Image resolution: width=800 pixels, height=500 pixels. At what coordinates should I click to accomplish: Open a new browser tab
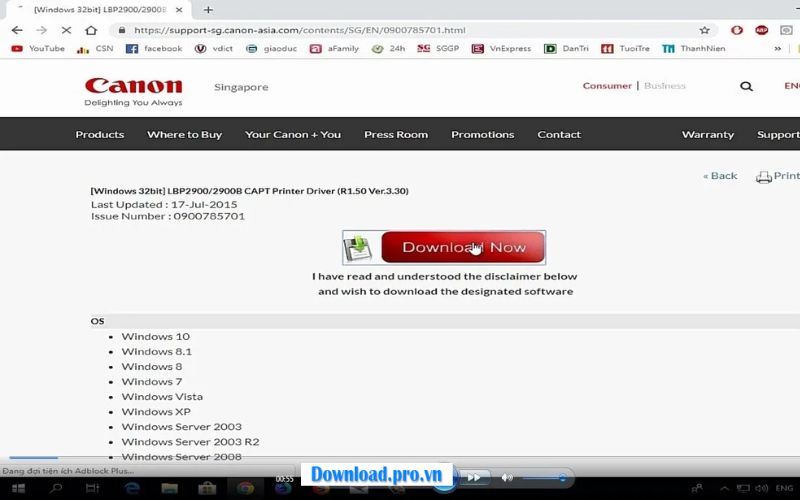pyautogui.click(x=208, y=10)
